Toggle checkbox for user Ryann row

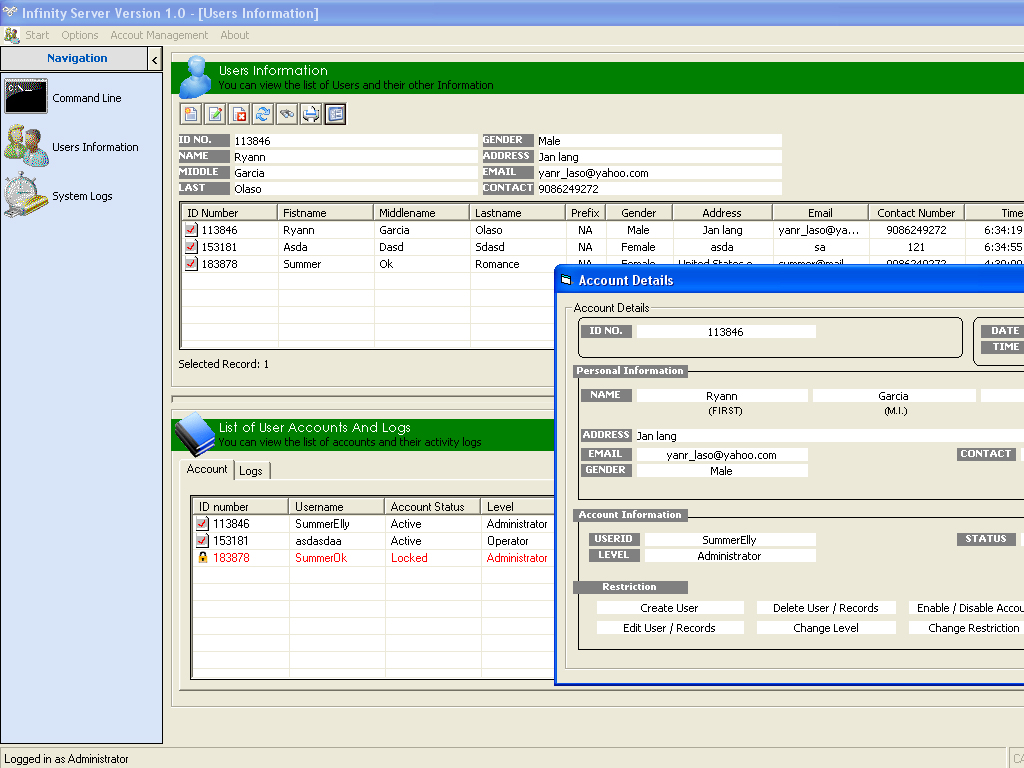coord(191,230)
